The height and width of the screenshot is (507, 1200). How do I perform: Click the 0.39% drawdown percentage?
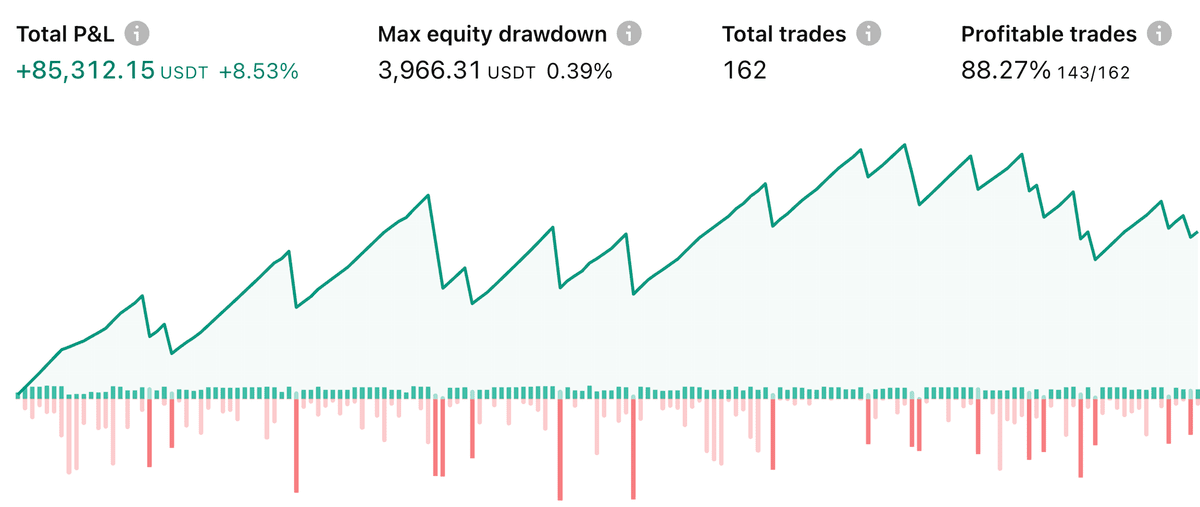[x=579, y=72]
